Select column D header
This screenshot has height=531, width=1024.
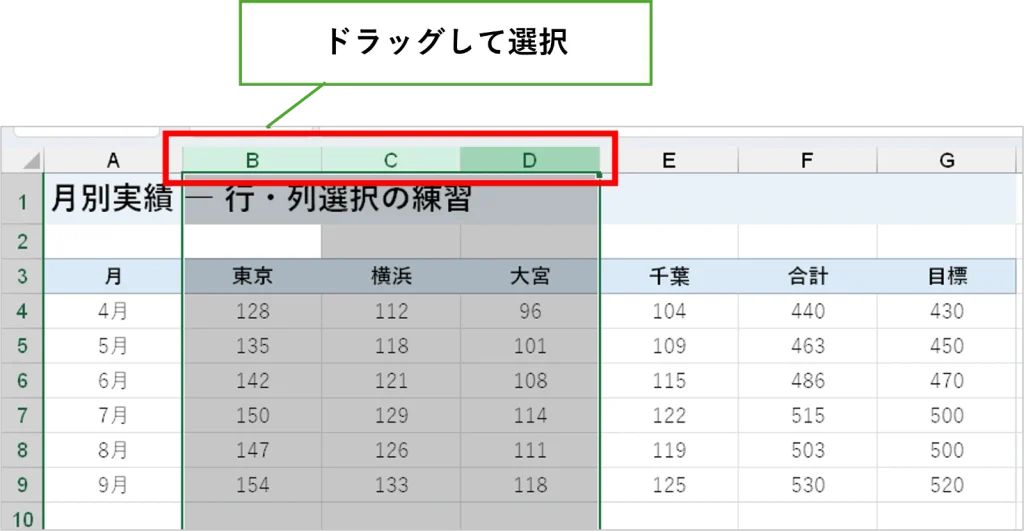click(x=530, y=160)
